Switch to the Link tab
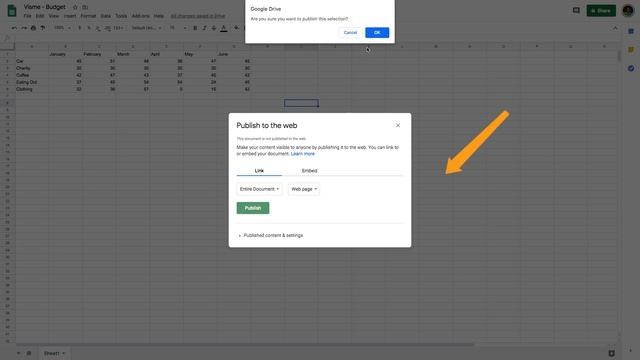This screenshot has width=640, height=360. click(259, 171)
